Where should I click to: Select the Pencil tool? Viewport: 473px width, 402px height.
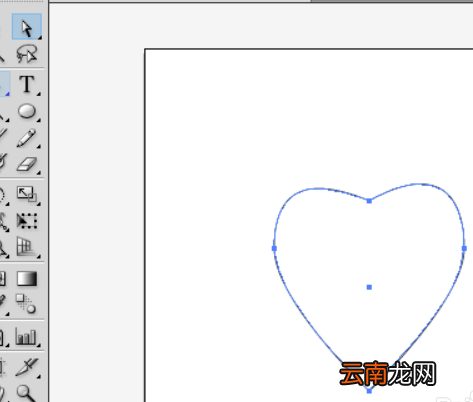(x=27, y=138)
